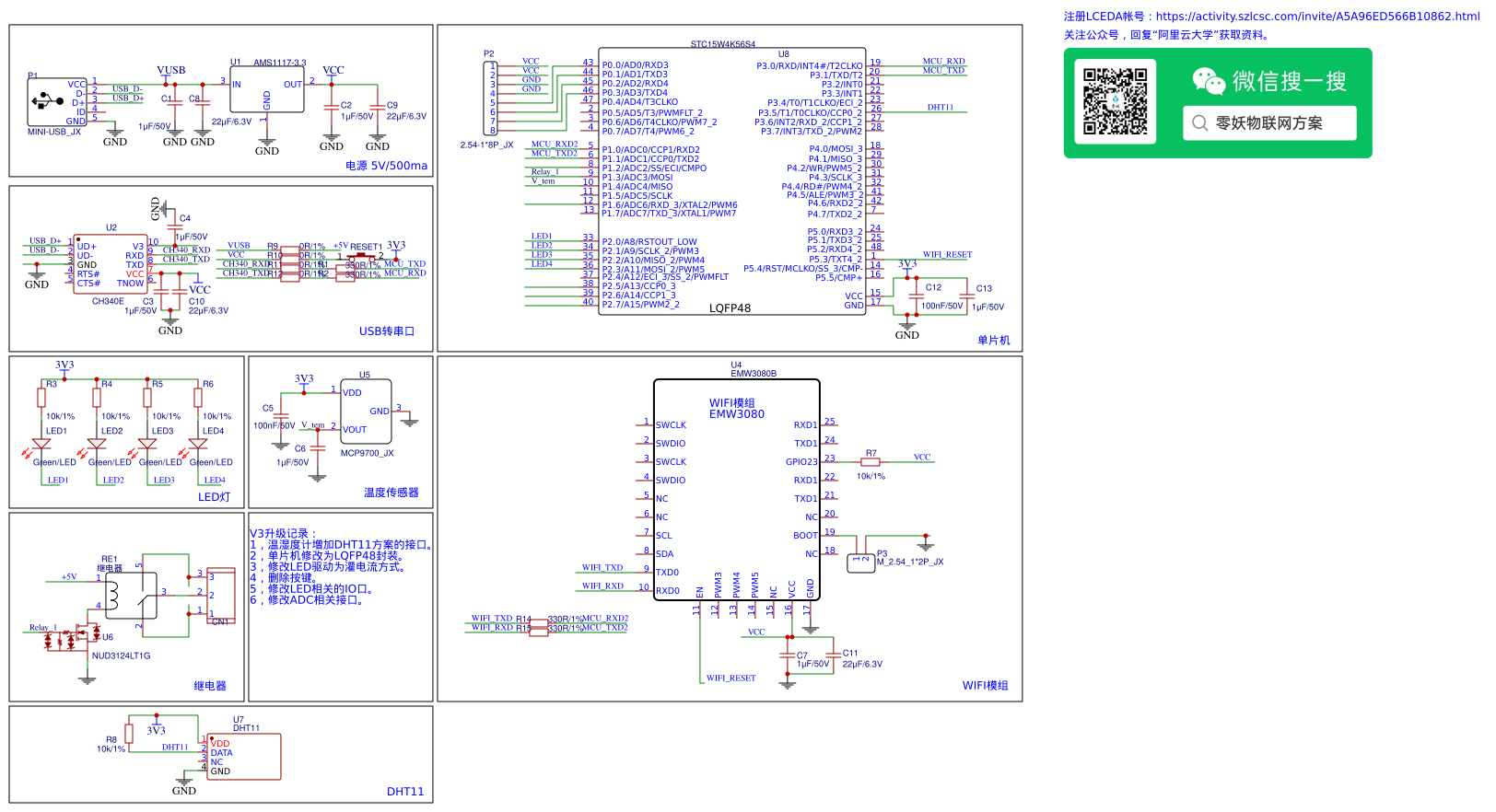Viewport: 1496px width, 812px height.
Task: Select note line 删除按键
Action: [x=284, y=578]
